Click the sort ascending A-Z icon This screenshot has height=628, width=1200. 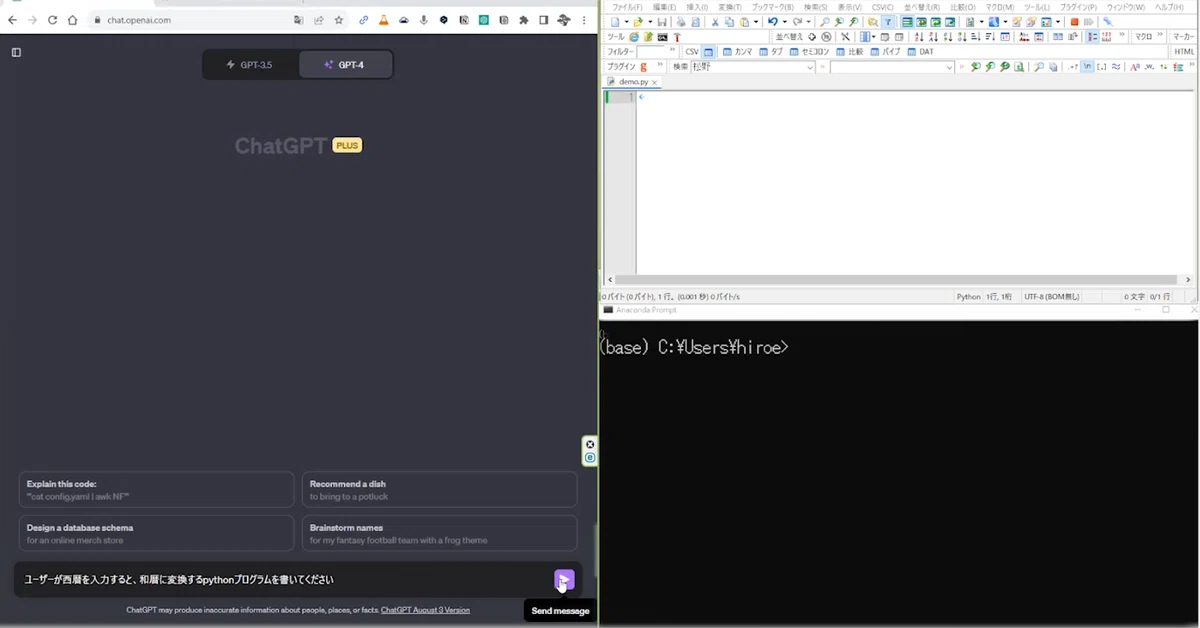pyautogui.click(x=919, y=37)
